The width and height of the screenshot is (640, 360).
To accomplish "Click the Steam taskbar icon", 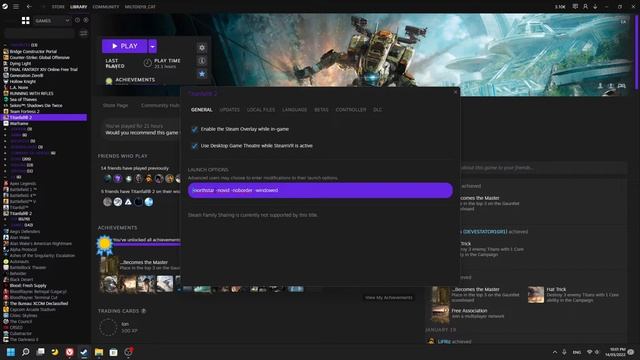I will [x=84, y=352].
